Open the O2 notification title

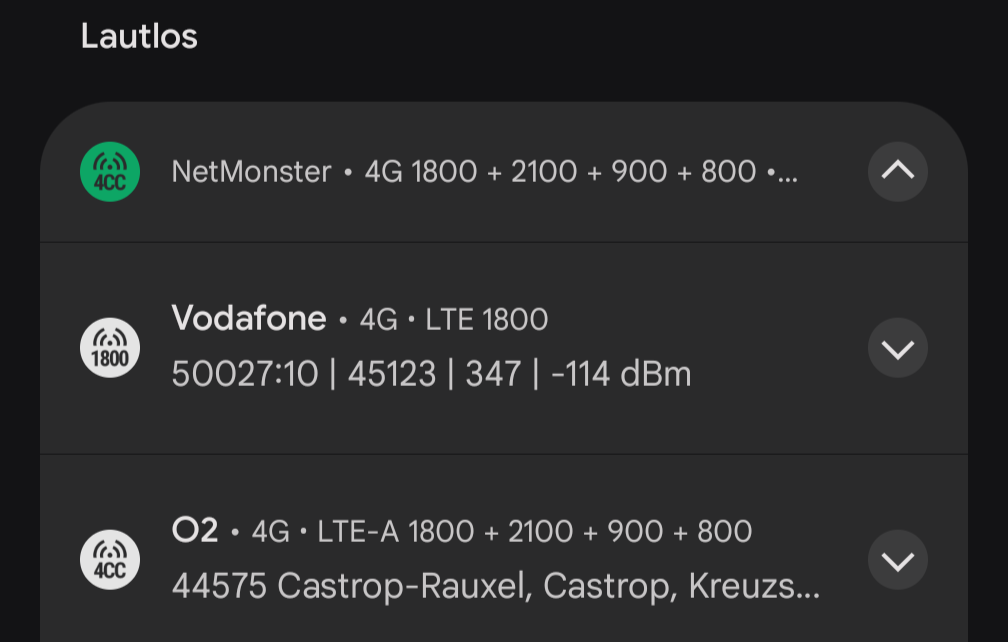click(x=195, y=531)
